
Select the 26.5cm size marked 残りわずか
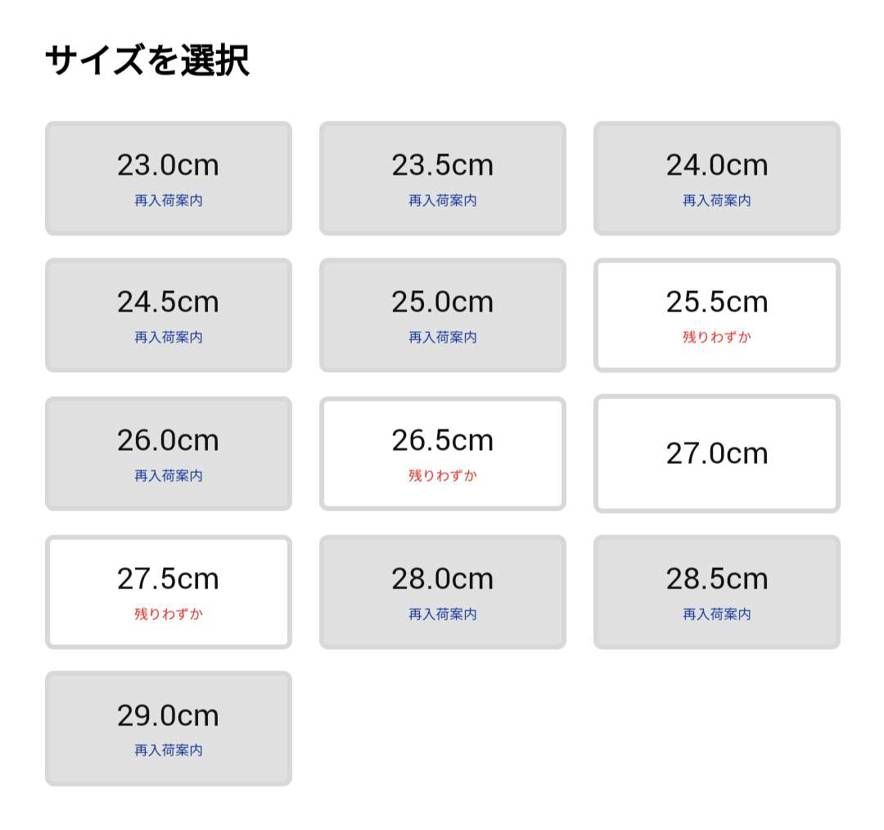[442, 453]
